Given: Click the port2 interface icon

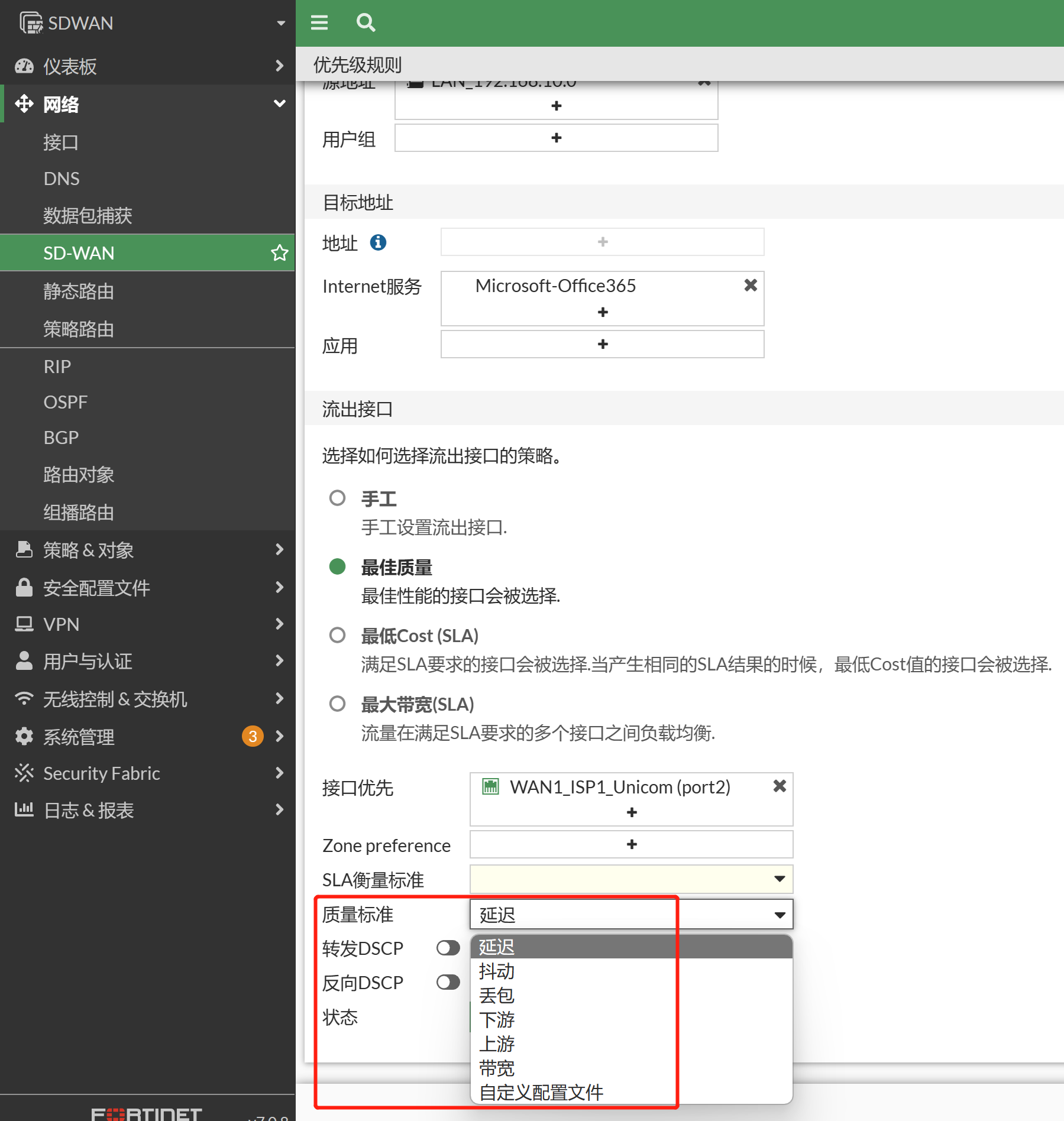Looking at the screenshot, I should tap(490, 786).
